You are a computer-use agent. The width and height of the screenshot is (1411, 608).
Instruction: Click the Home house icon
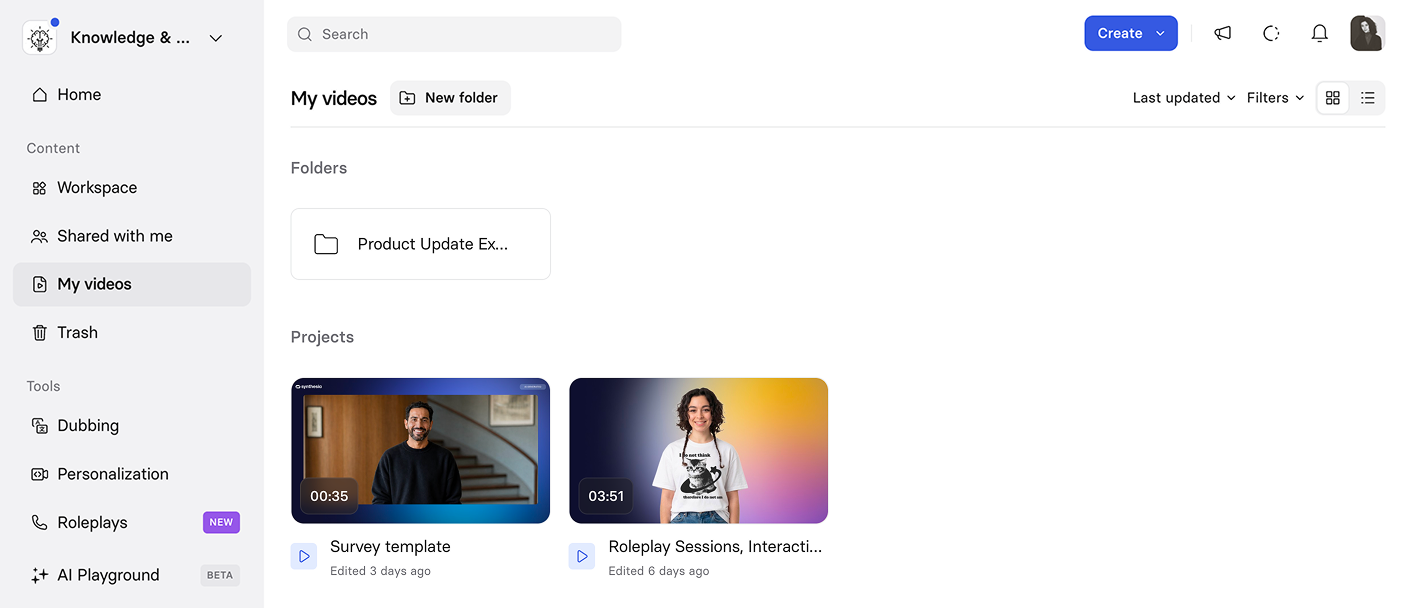pos(40,95)
